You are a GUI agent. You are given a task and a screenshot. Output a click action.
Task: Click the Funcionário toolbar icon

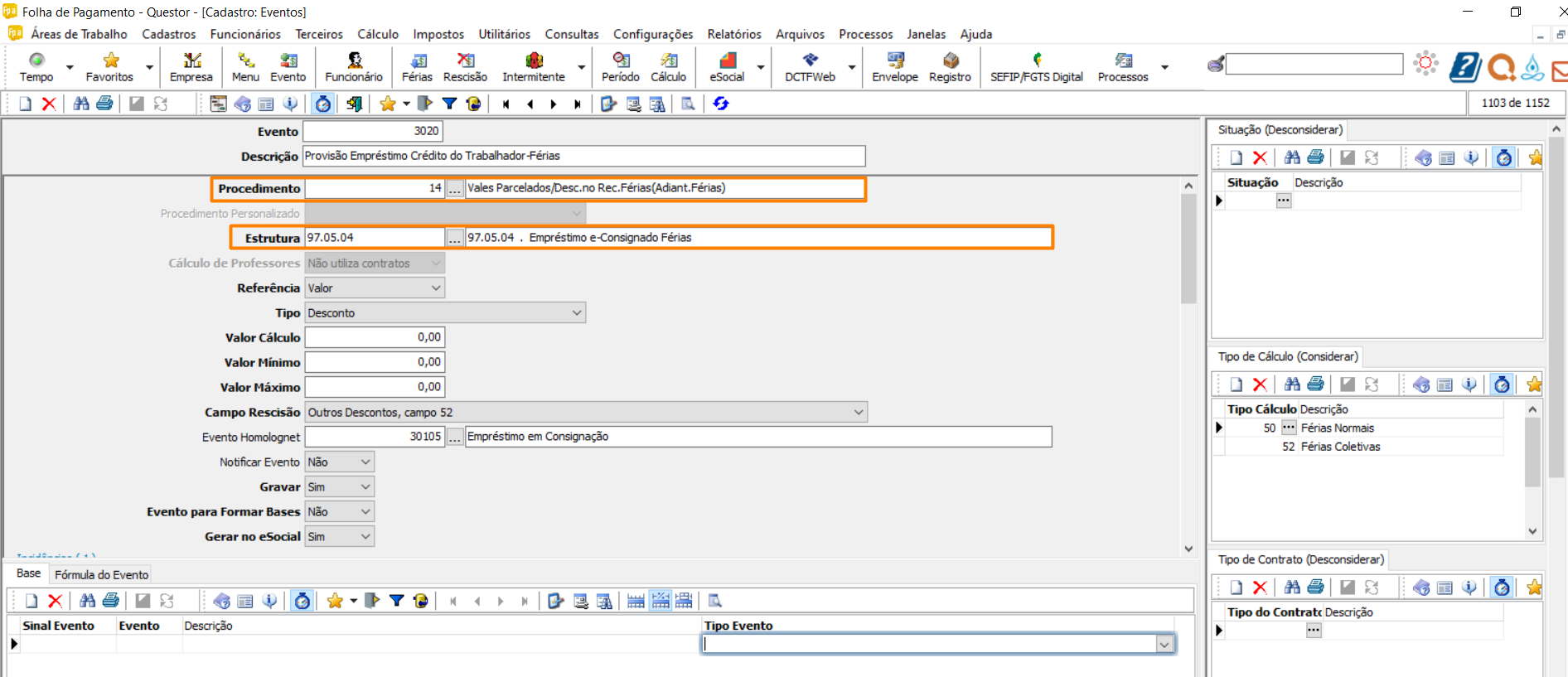[354, 67]
